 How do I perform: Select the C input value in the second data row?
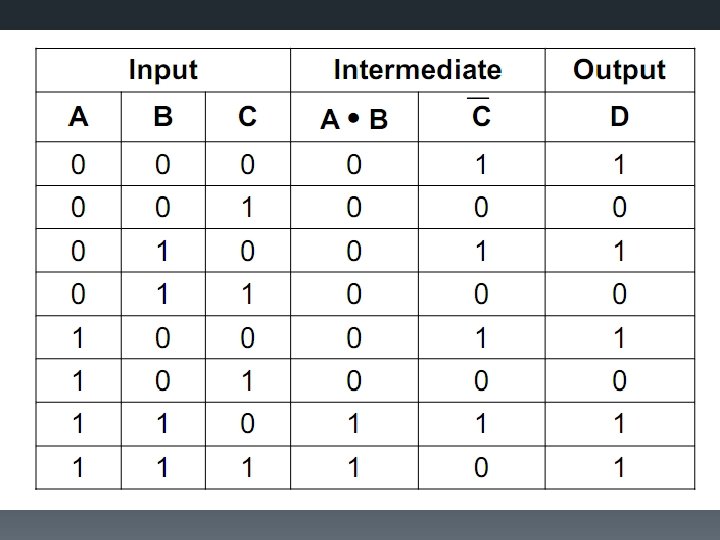tap(247, 208)
